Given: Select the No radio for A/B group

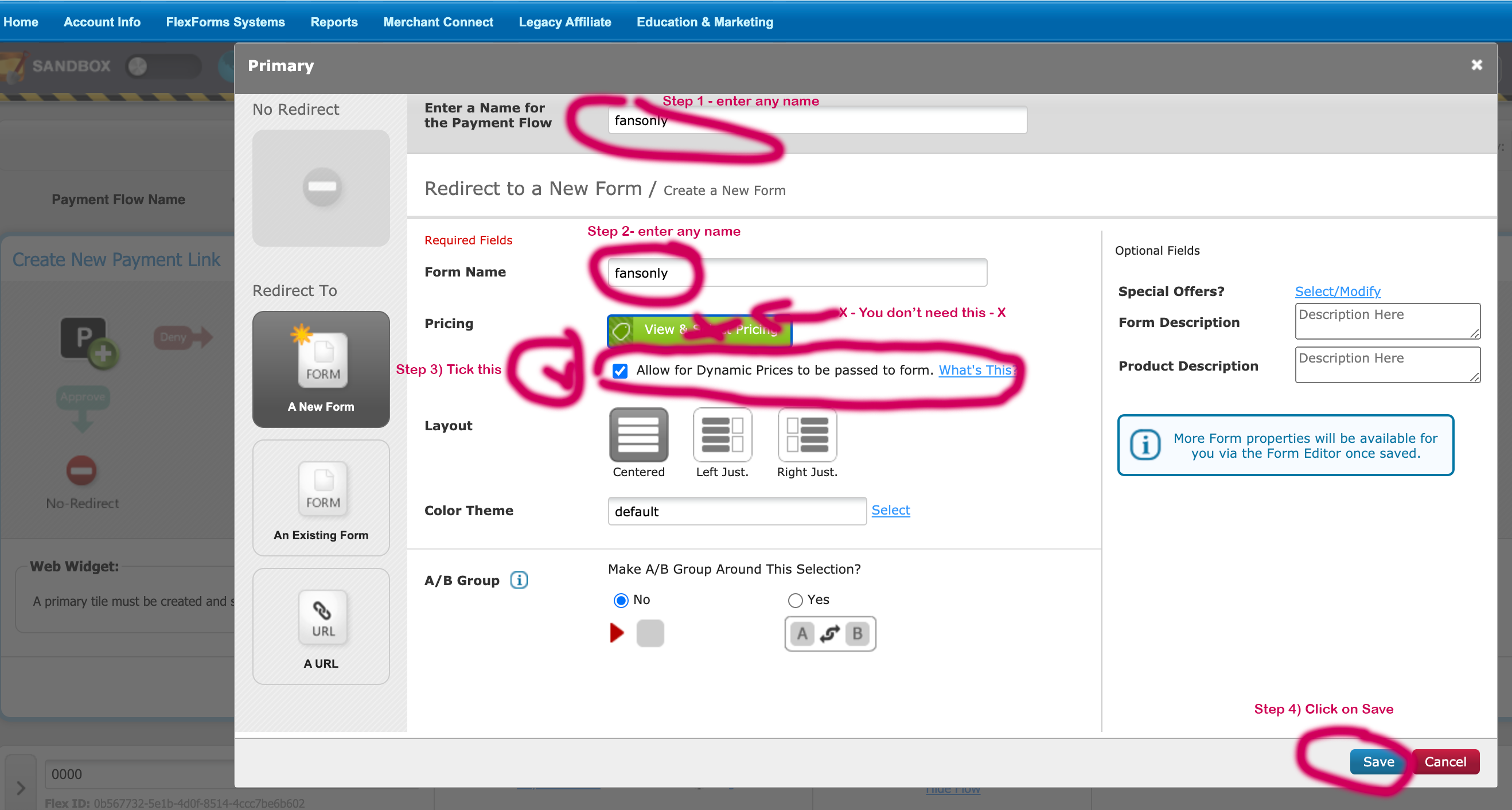Looking at the screenshot, I should 621,600.
